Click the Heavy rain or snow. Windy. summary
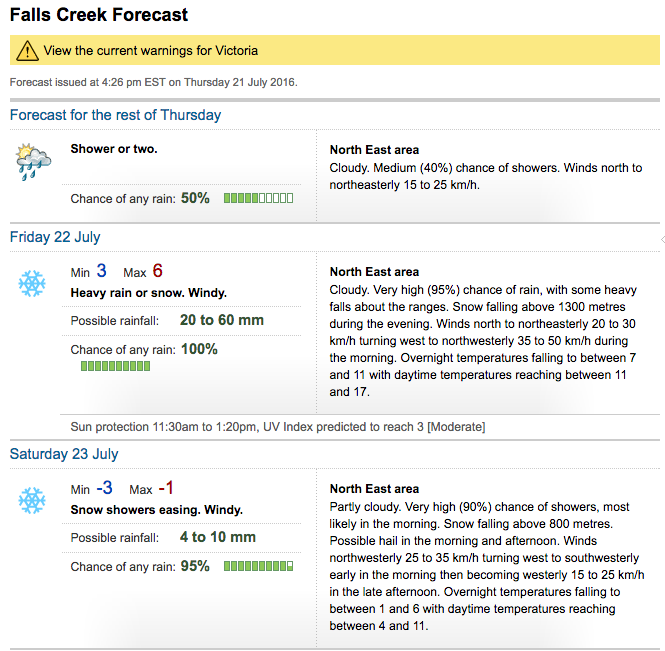 pyautogui.click(x=148, y=293)
